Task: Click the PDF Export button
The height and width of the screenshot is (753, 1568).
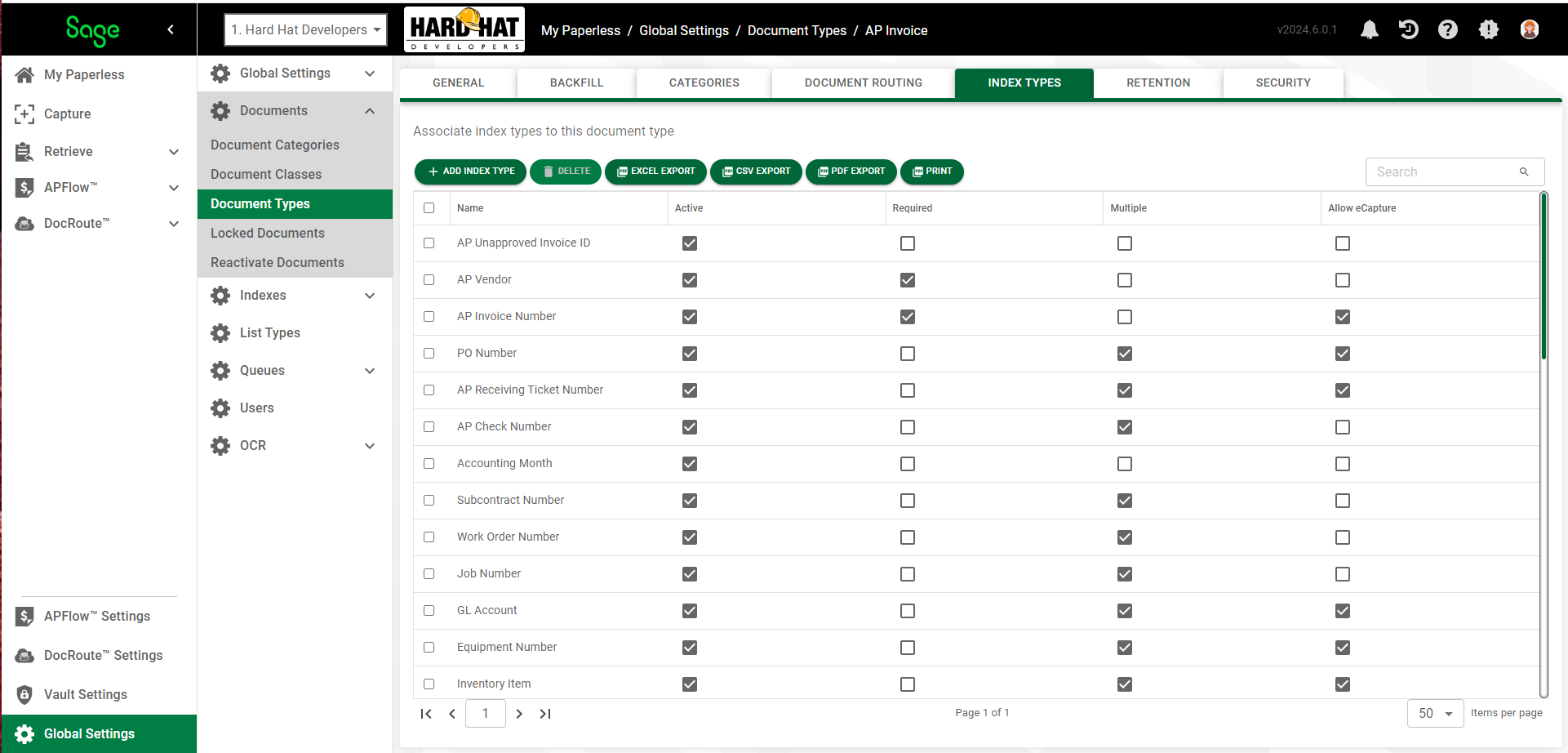Action: [x=851, y=172]
